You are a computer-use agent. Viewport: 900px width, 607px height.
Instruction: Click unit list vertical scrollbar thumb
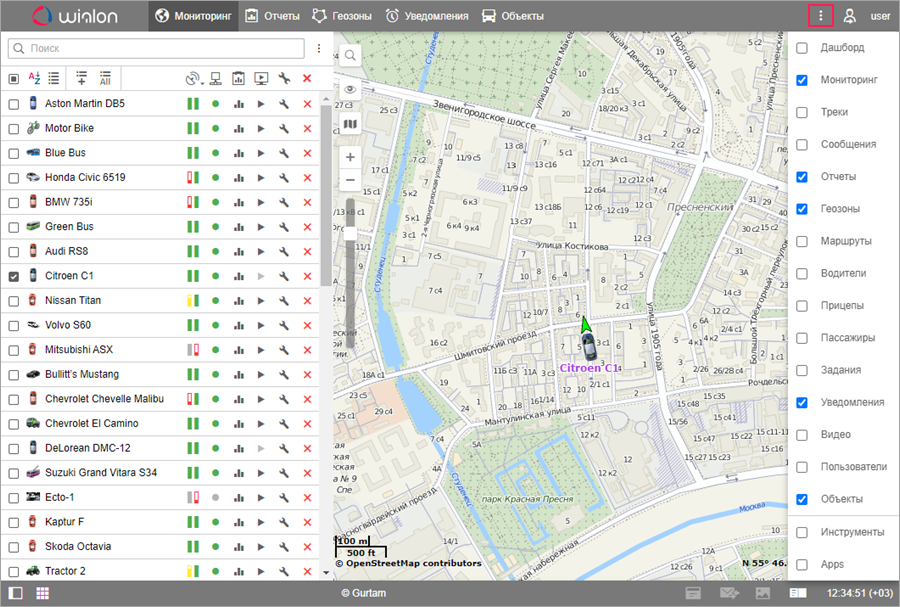(325, 195)
